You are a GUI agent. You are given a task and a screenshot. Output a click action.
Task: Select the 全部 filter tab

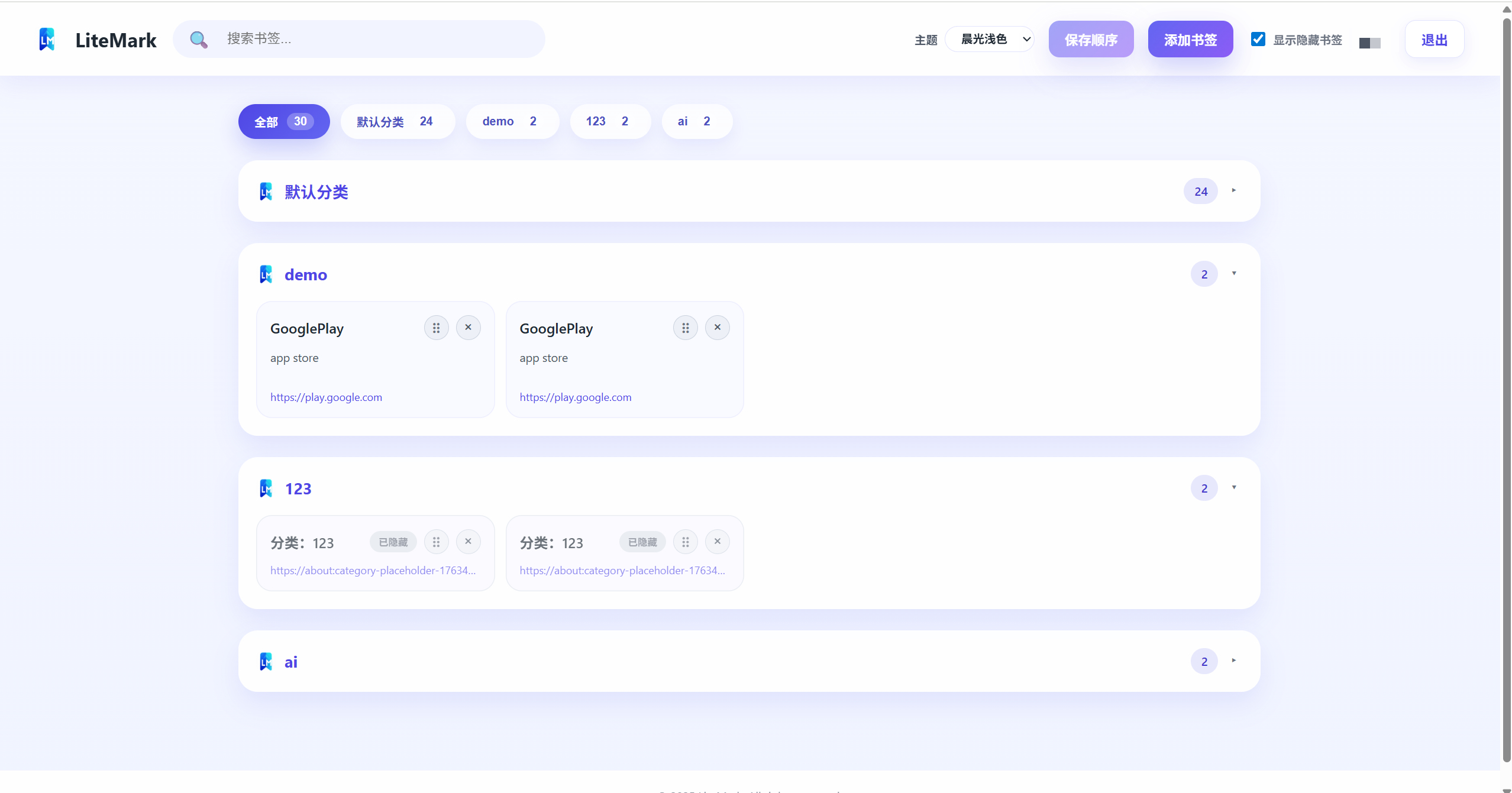[x=284, y=121]
